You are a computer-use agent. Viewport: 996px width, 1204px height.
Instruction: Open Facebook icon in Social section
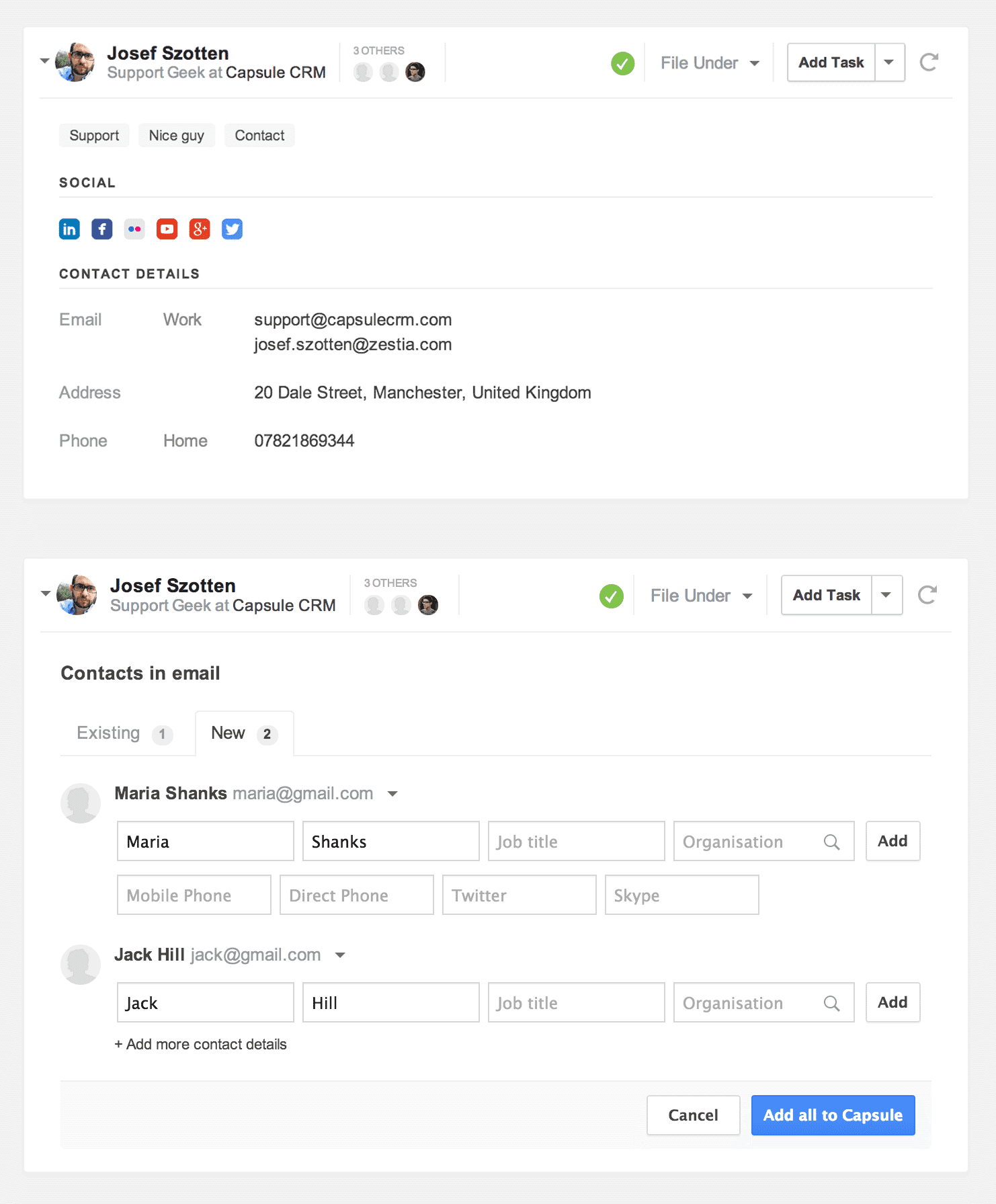click(x=102, y=229)
